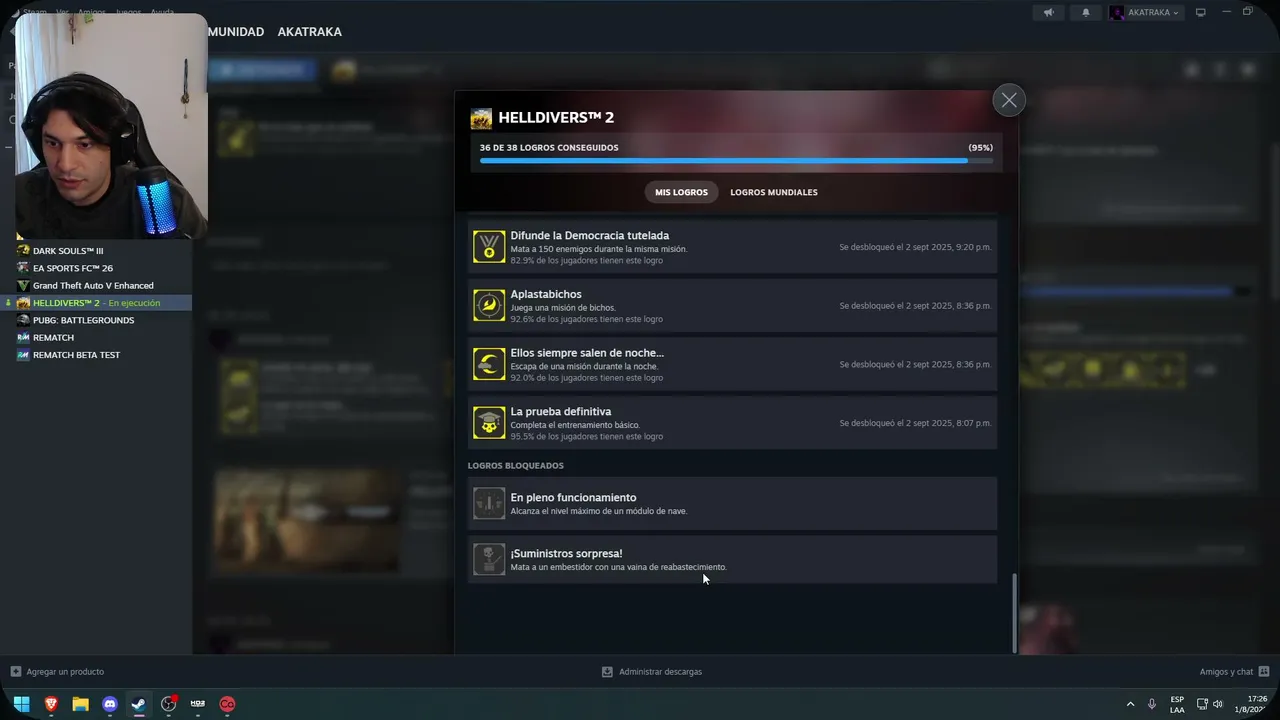Image resolution: width=1280 pixels, height=720 pixels.
Task: Open Administrar descargas
Action: point(652,672)
